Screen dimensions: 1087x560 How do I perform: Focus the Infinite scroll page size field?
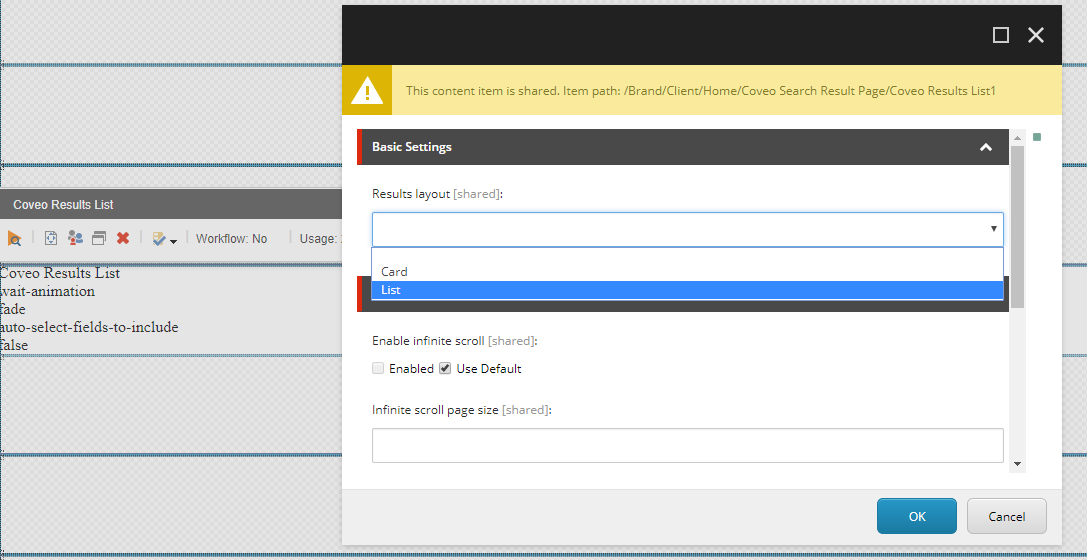point(688,446)
